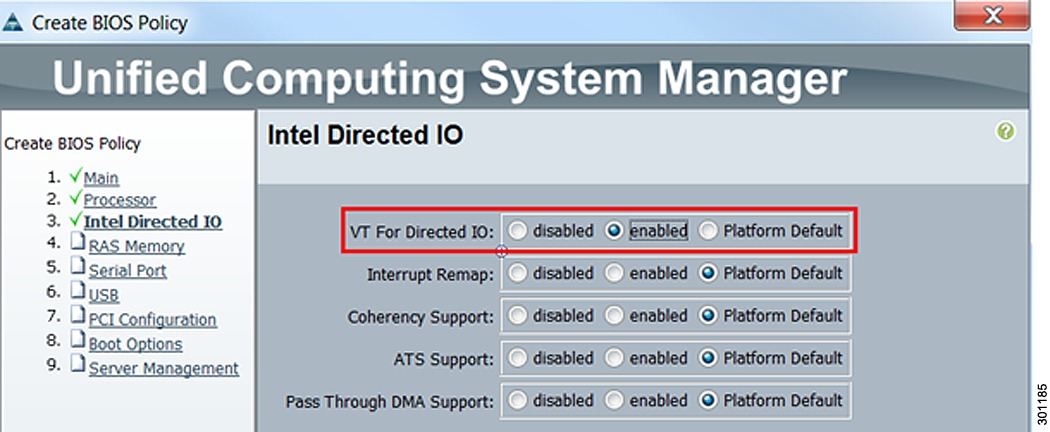Set VT For Directed IO to disabled
This screenshot has width=1050, height=432.
coord(518,231)
